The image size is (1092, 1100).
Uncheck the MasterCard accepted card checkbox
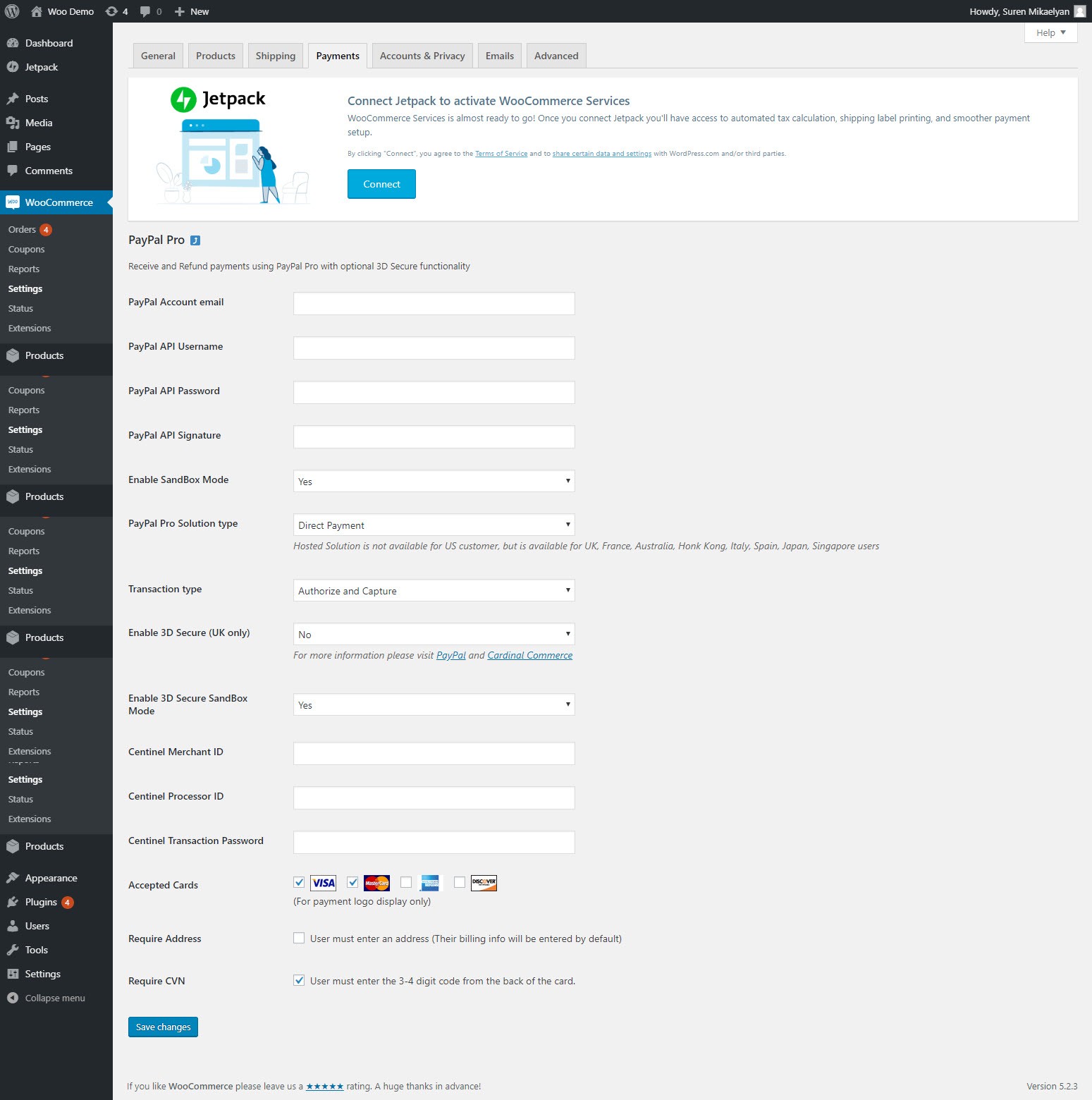coord(352,882)
